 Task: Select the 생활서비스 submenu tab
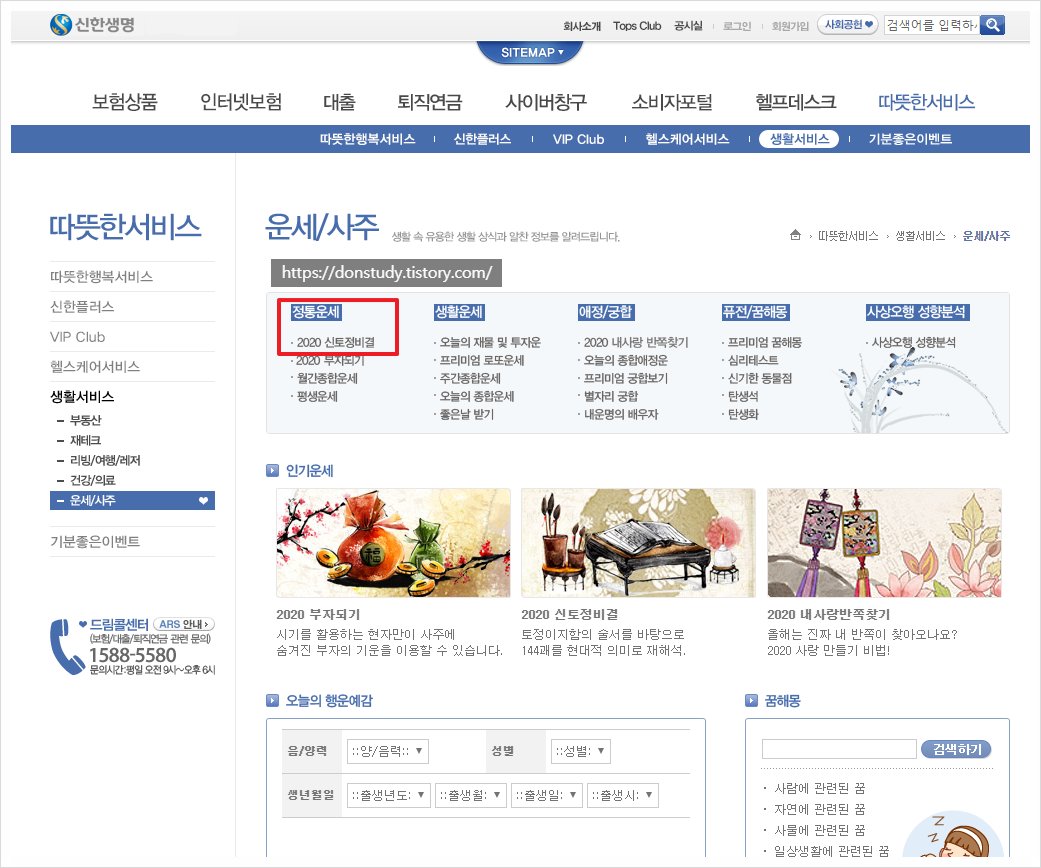799,139
